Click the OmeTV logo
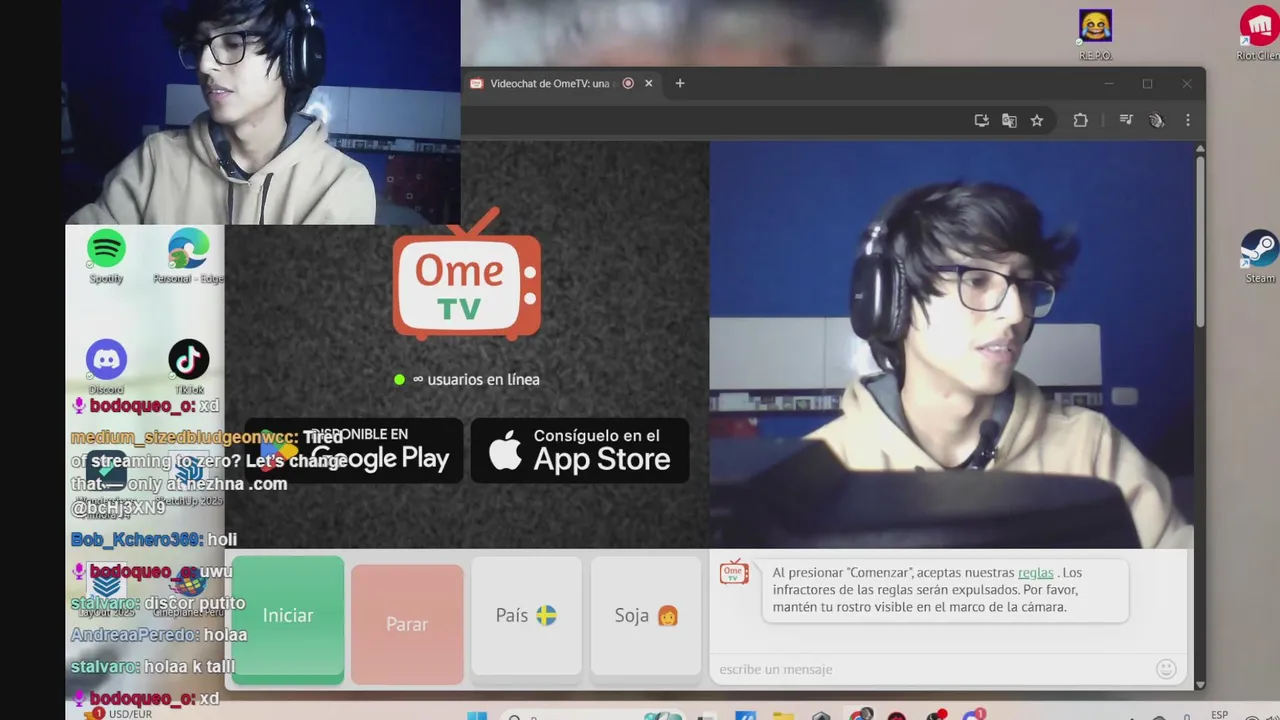This screenshot has height=720, width=1280. (467, 275)
